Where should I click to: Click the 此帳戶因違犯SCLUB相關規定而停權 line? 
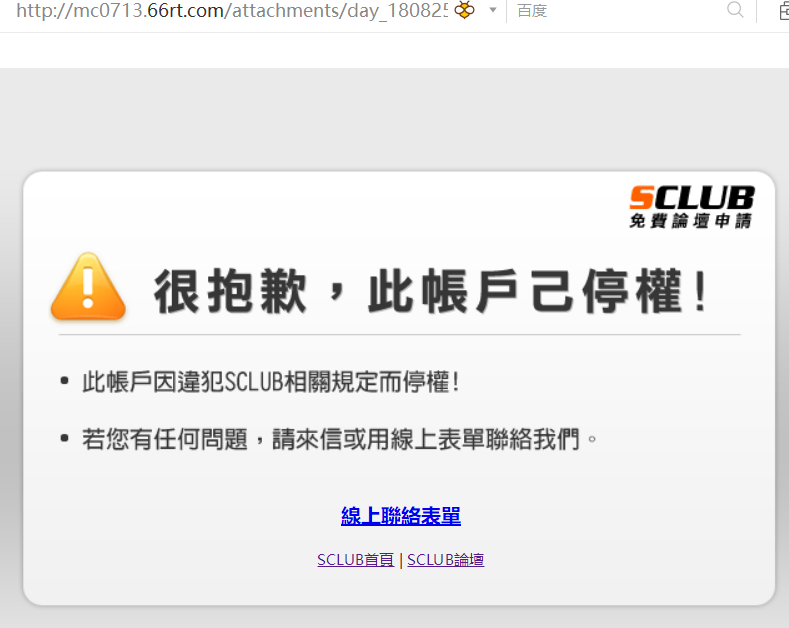271,382
